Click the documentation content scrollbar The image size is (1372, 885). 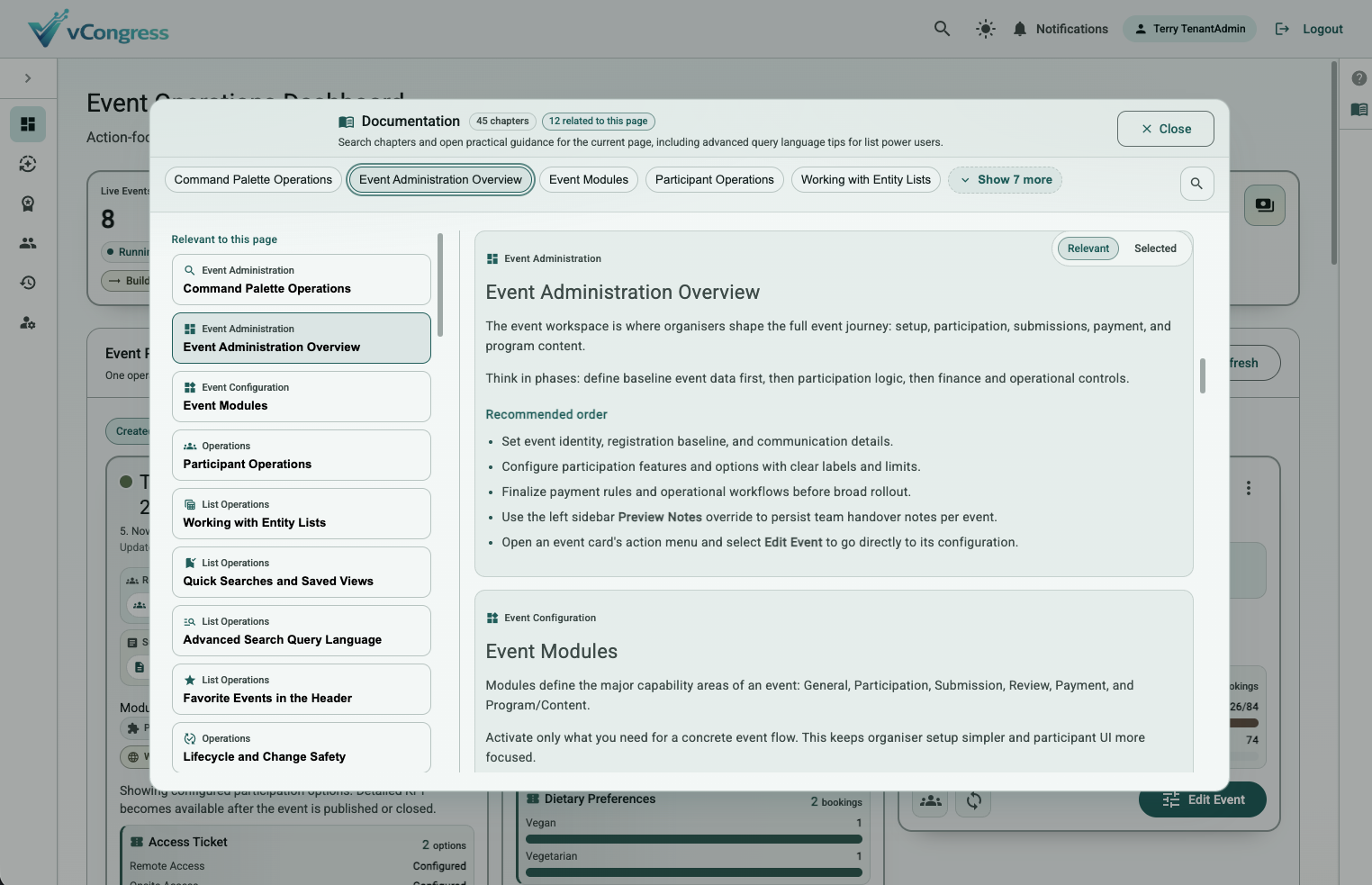(1202, 375)
